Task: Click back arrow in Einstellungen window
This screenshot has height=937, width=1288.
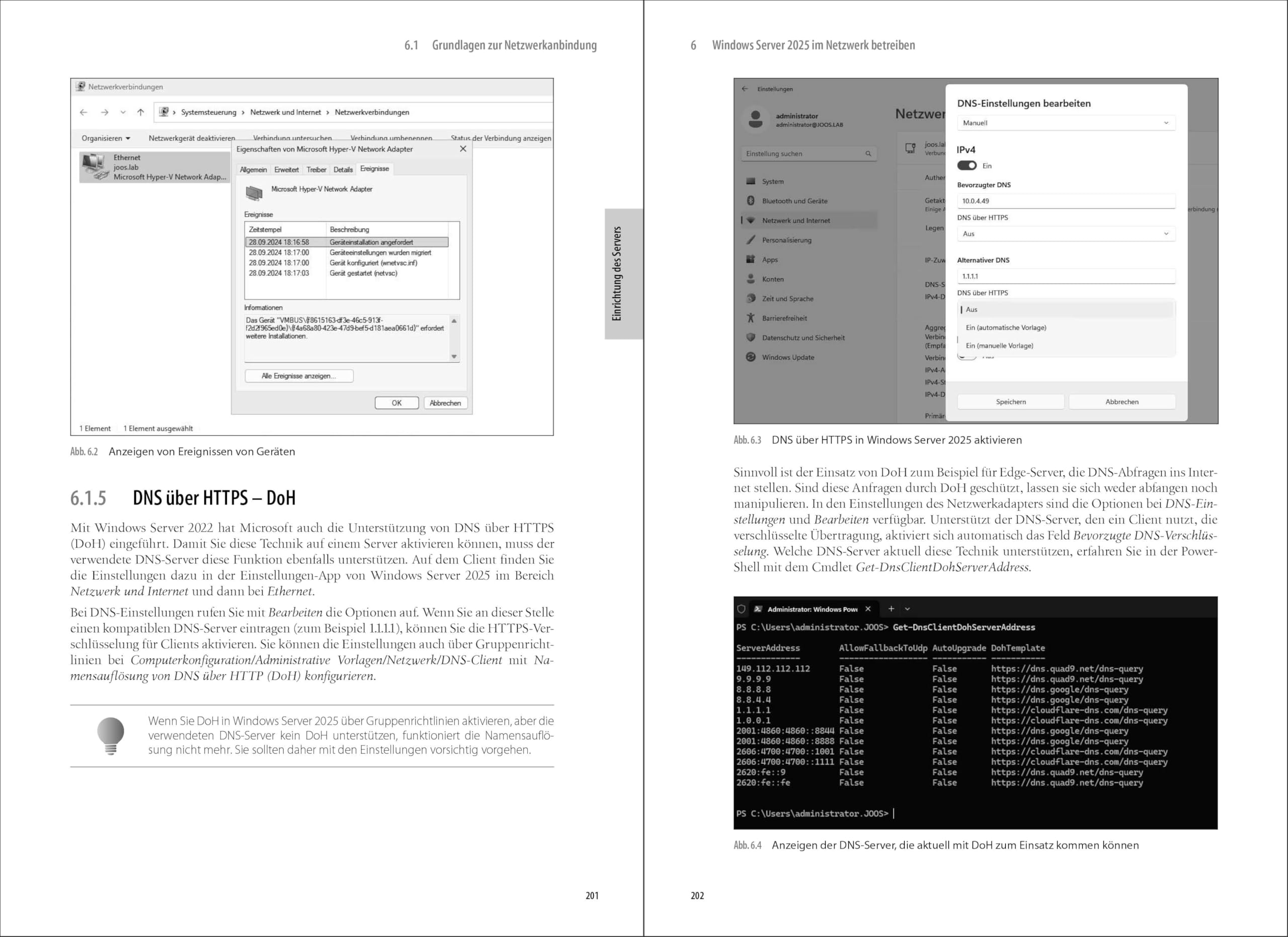Action: (x=745, y=89)
